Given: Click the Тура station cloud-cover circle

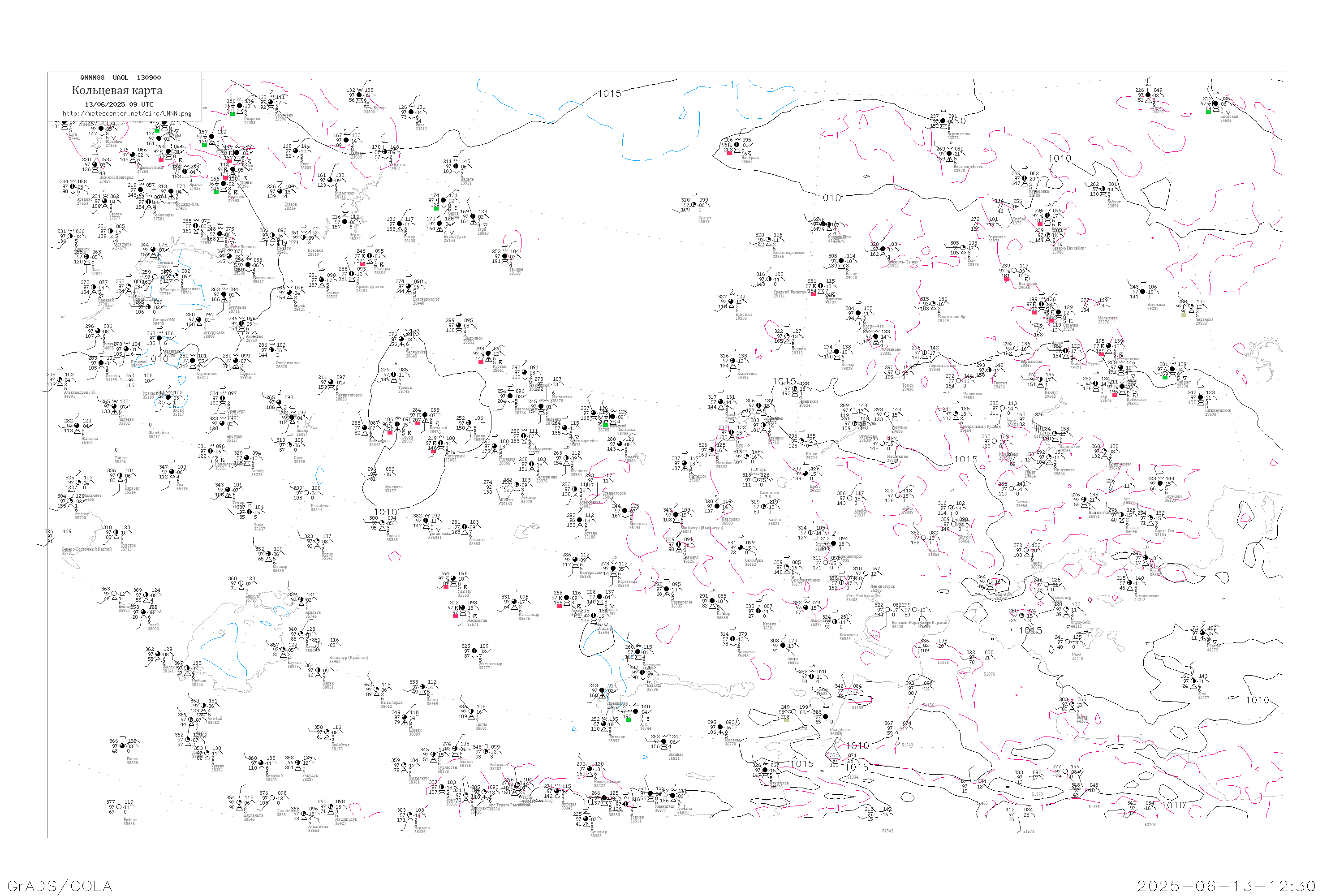Looking at the screenshot, I should point(1148,95).
